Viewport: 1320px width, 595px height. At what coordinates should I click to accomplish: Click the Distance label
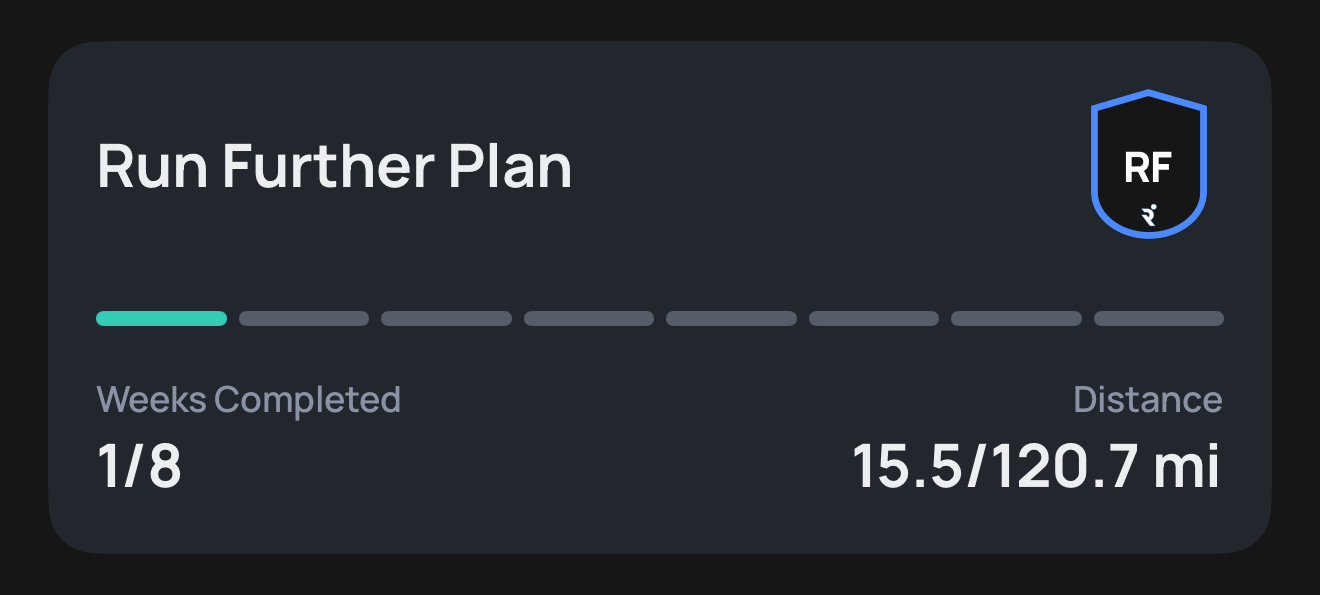pos(1147,400)
